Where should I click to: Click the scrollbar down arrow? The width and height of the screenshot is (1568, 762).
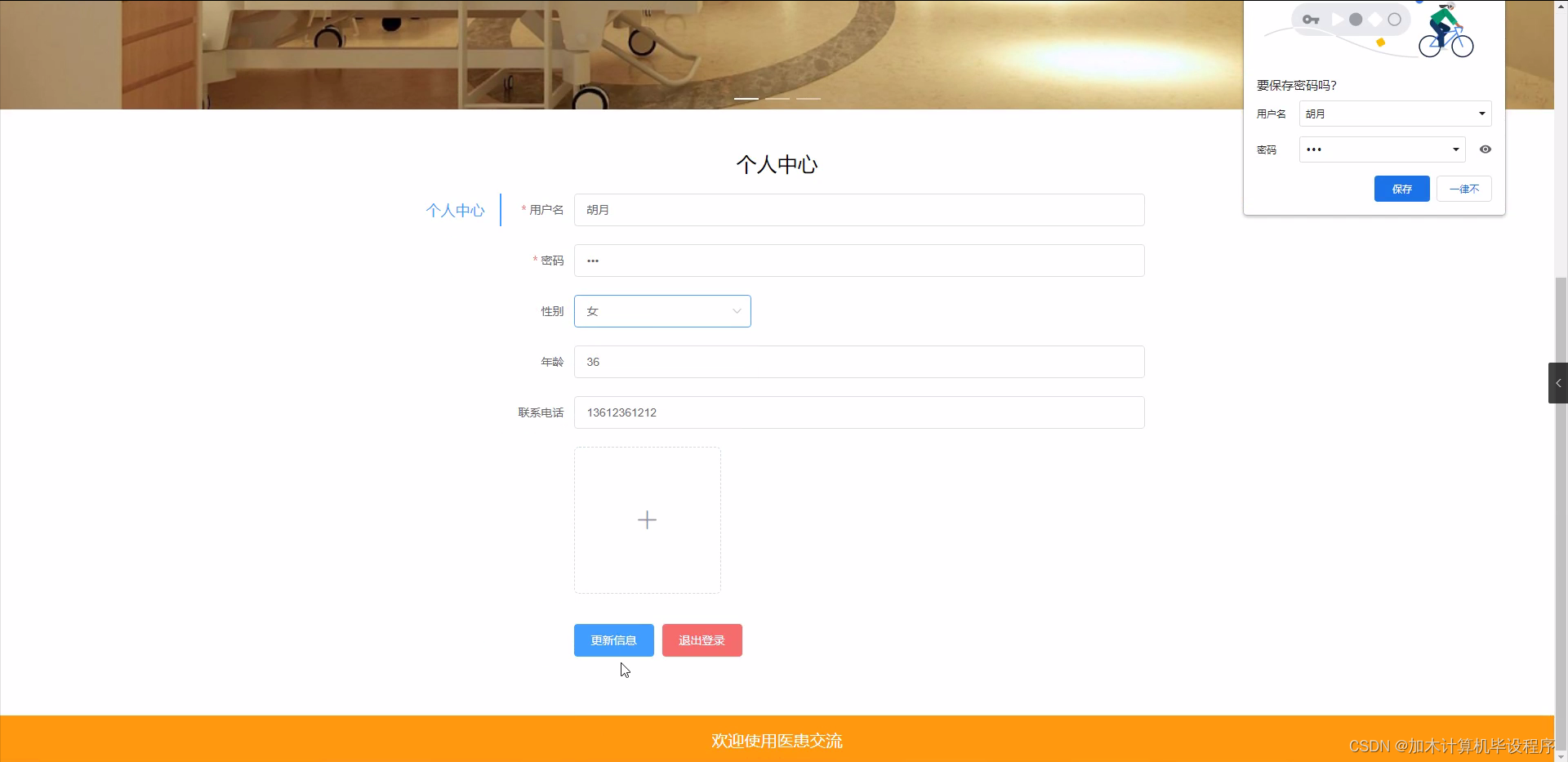click(1561, 755)
